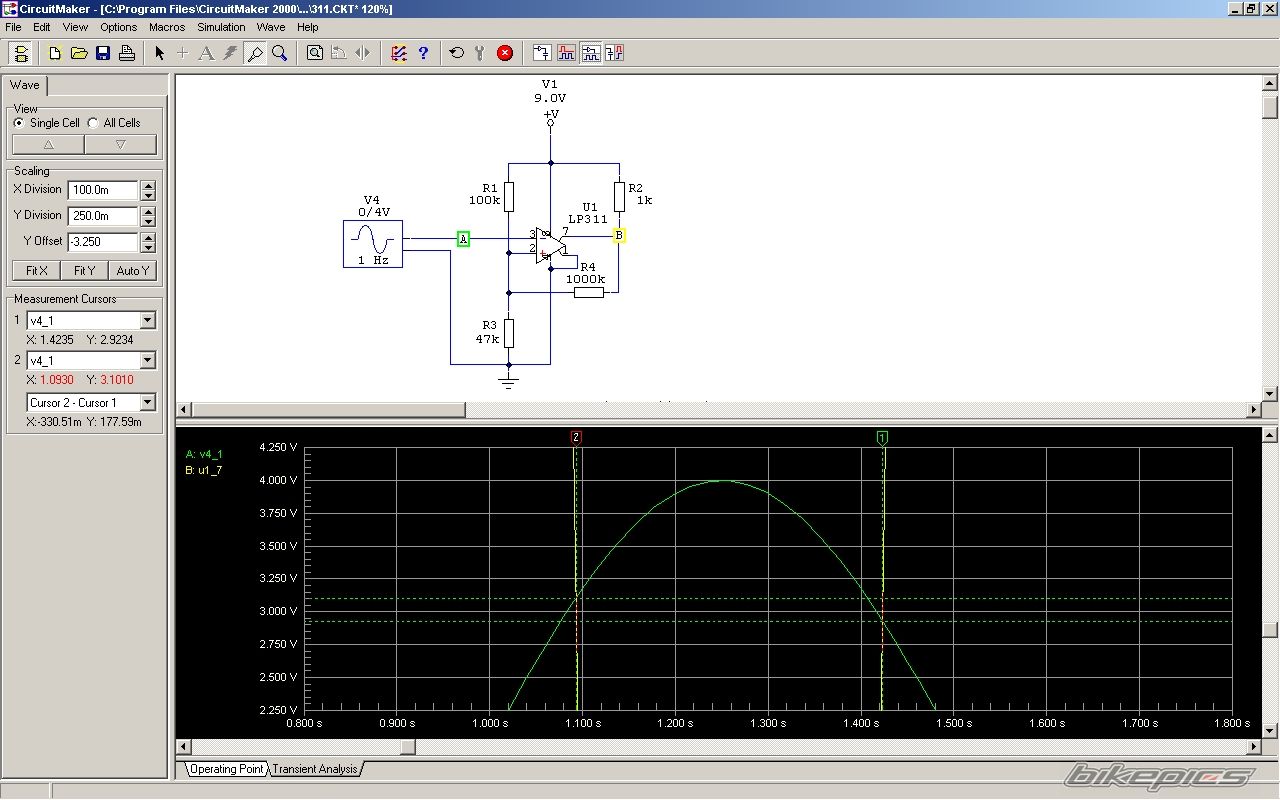
Task: Click the down triangle view button
Action: [x=120, y=144]
